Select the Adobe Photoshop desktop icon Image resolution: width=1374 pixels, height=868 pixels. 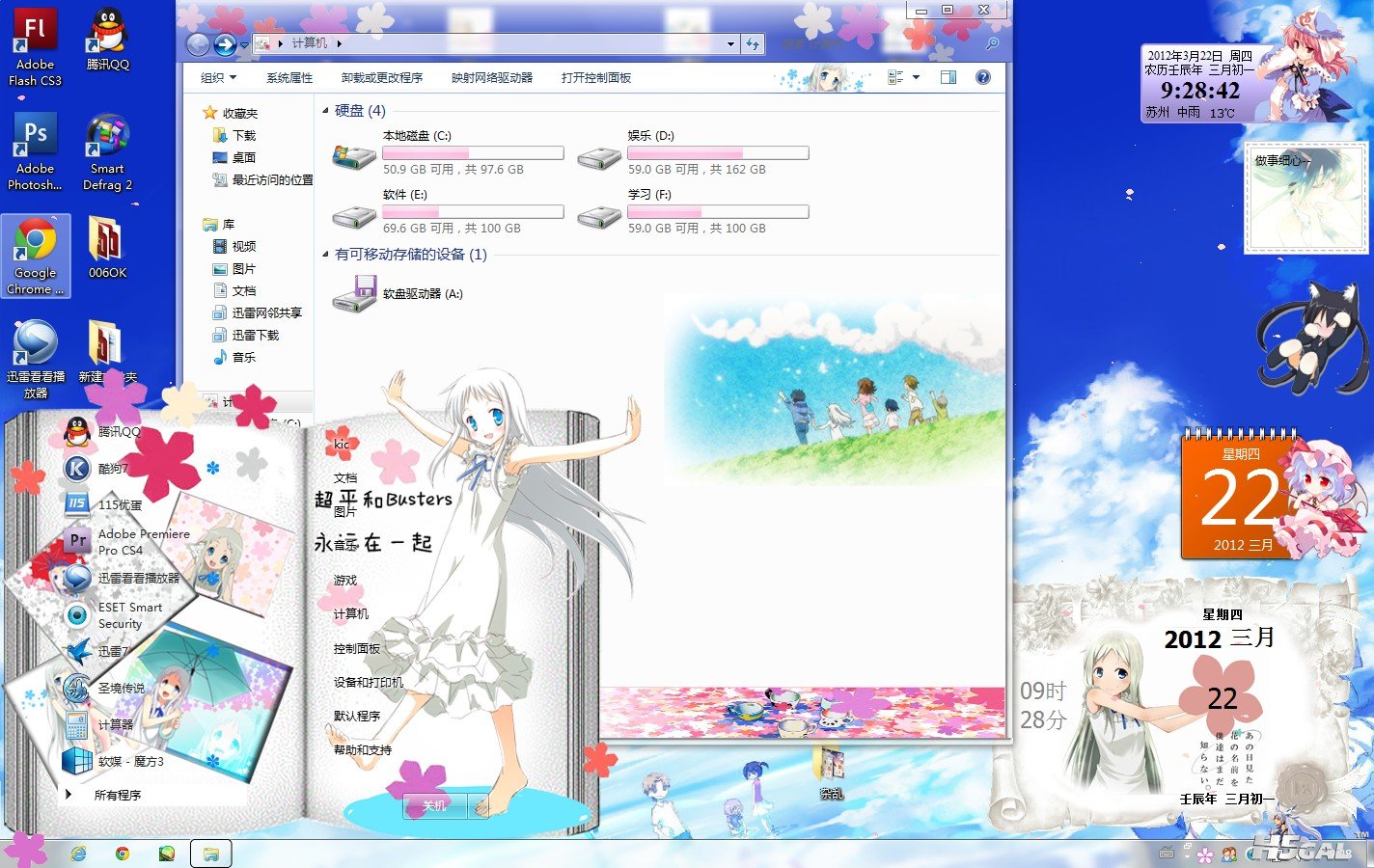pyautogui.click(x=35, y=151)
